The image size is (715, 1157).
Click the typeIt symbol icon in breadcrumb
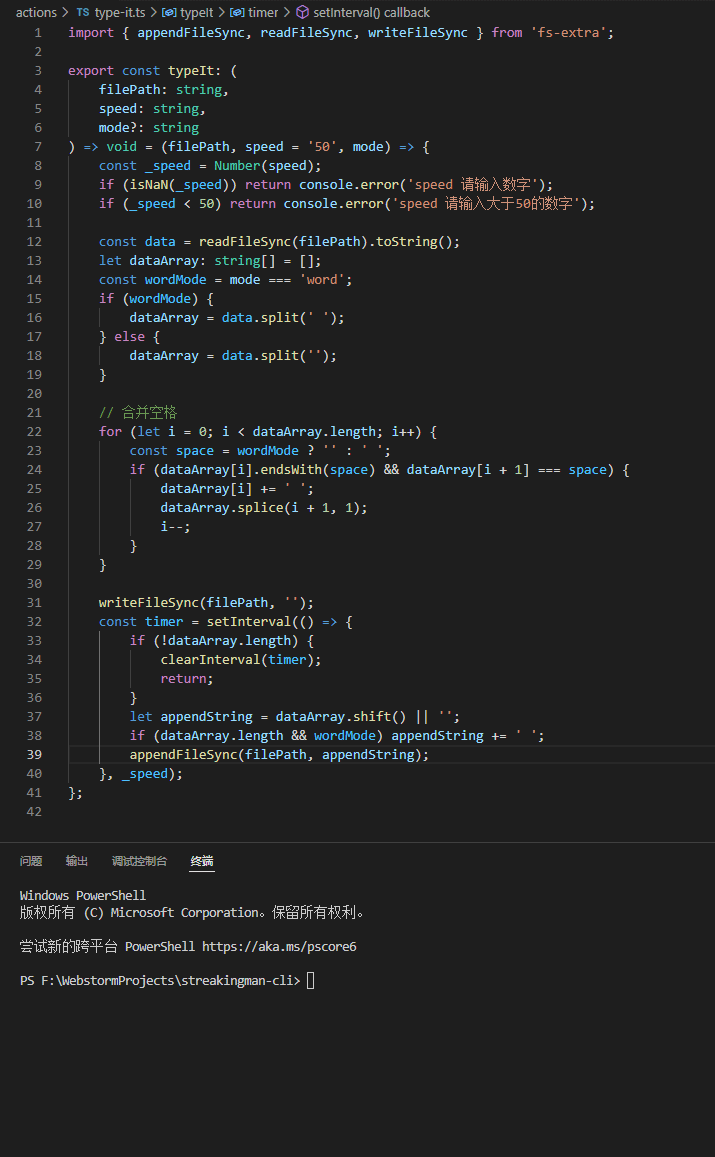click(x=169, y=13)
